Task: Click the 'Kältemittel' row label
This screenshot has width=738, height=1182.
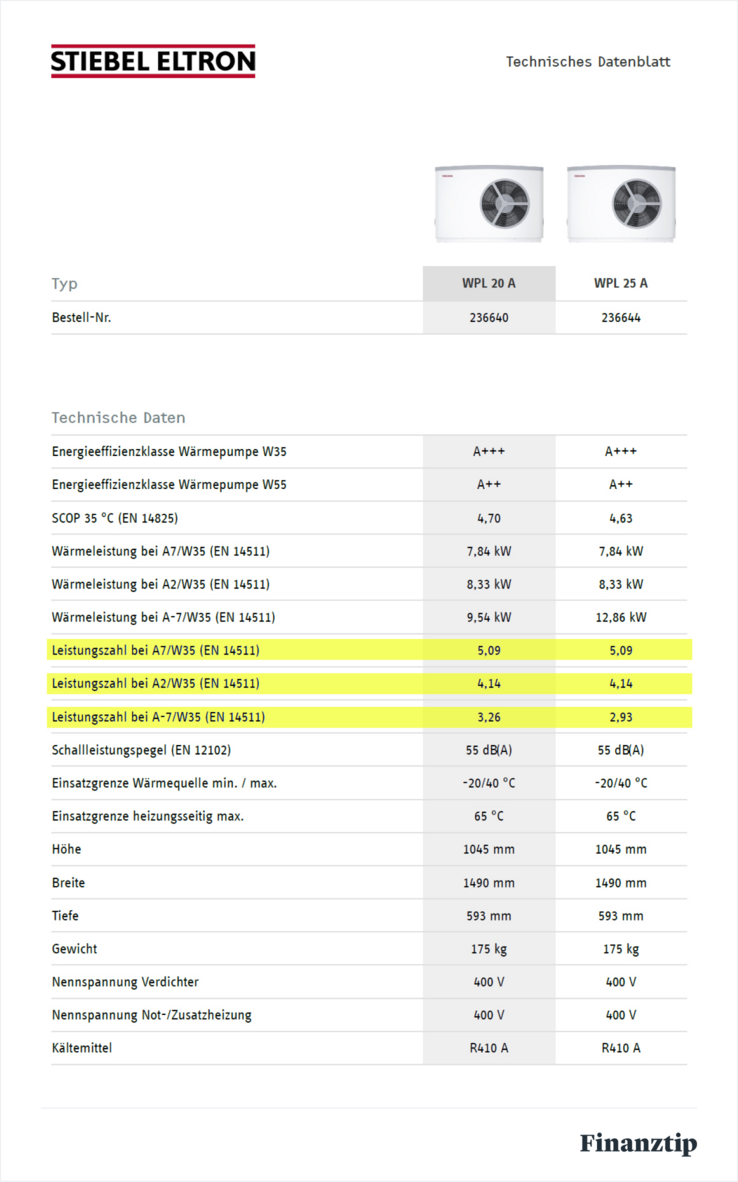Action: pyautogui.click(x=81, y=1049)
